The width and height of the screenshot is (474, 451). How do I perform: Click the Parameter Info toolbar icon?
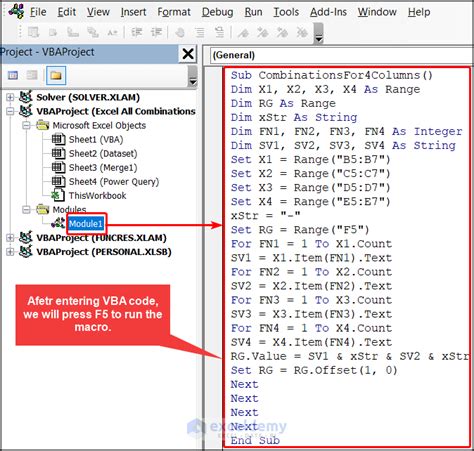93,32
